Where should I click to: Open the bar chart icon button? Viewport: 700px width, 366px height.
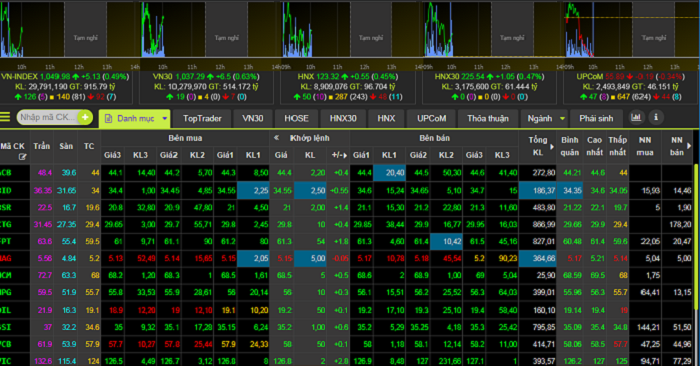point(636,117)
